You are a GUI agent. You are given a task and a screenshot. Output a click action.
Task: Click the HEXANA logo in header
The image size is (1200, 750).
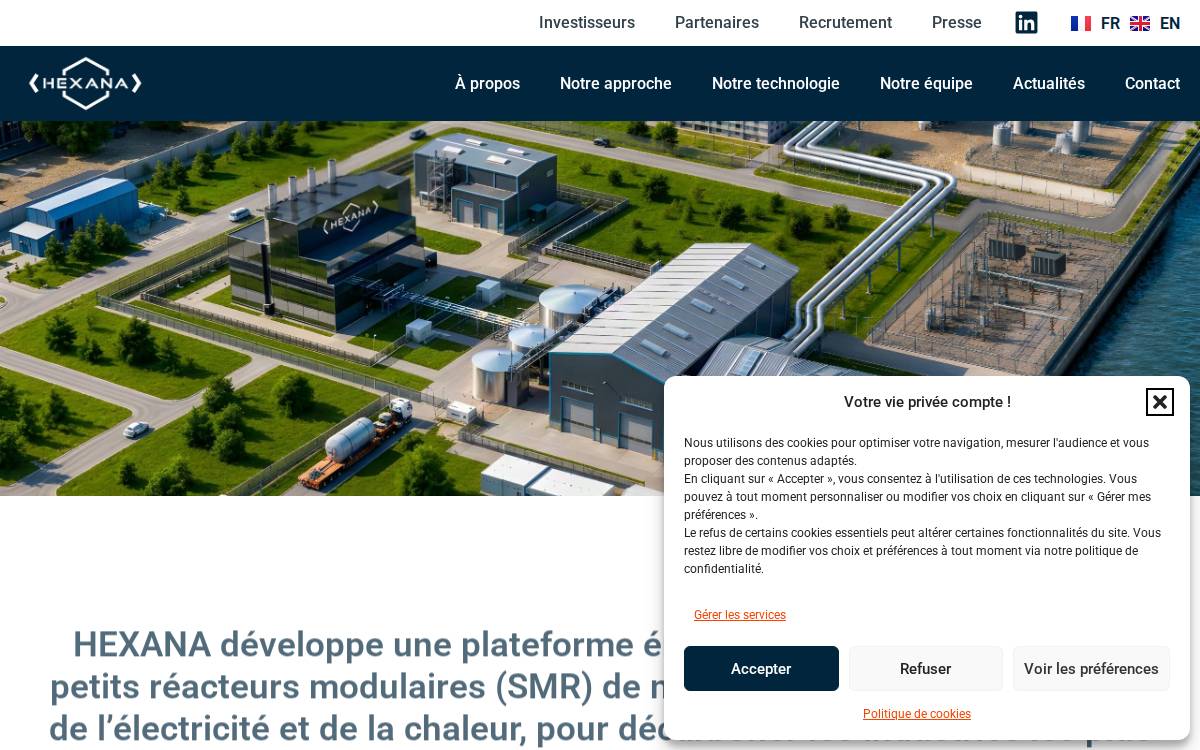click(85, 83)
